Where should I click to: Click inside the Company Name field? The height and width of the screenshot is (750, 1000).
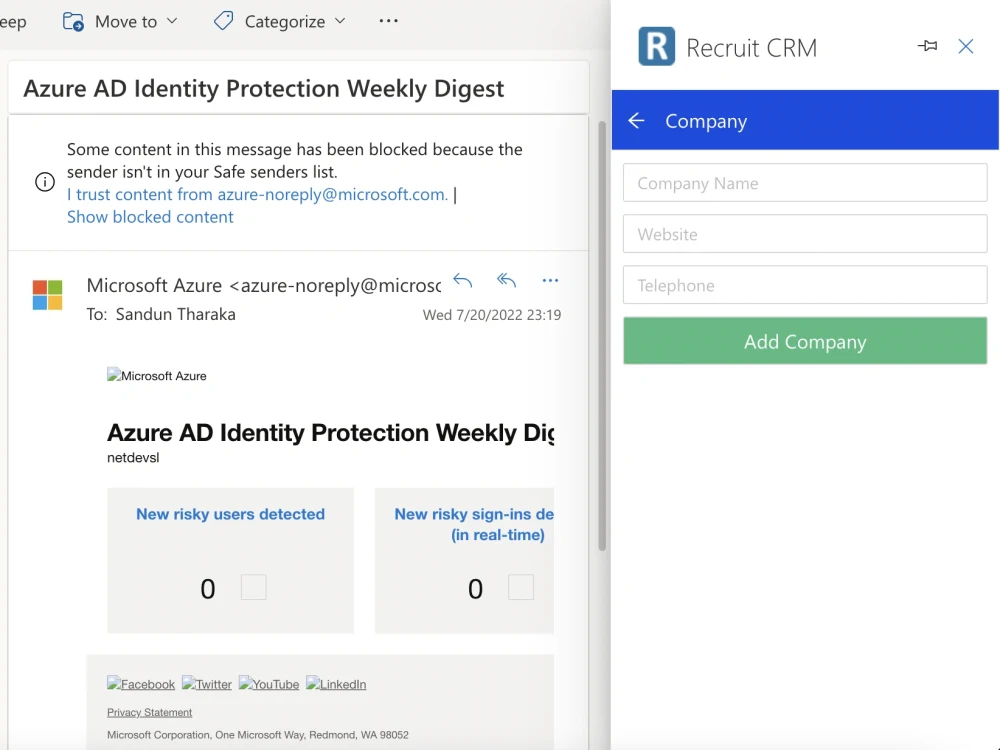[805, 183]
